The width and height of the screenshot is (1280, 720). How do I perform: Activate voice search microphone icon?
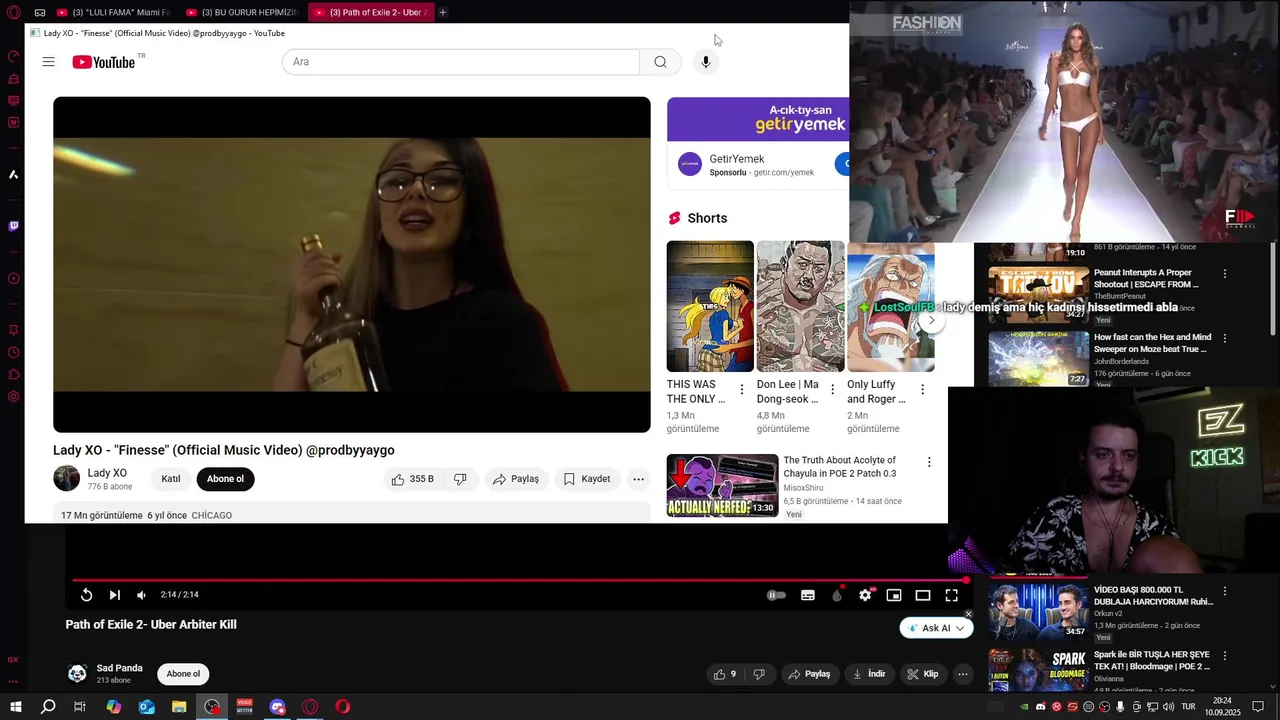click(706, 62)
